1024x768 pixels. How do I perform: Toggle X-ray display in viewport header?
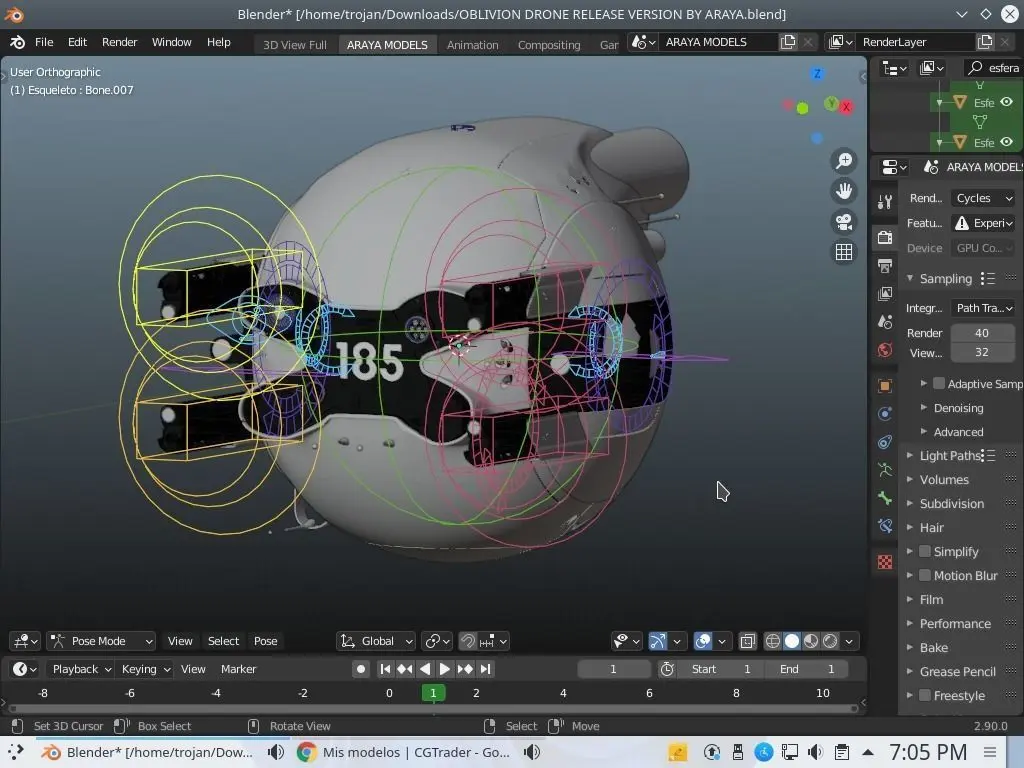[748, 641]
